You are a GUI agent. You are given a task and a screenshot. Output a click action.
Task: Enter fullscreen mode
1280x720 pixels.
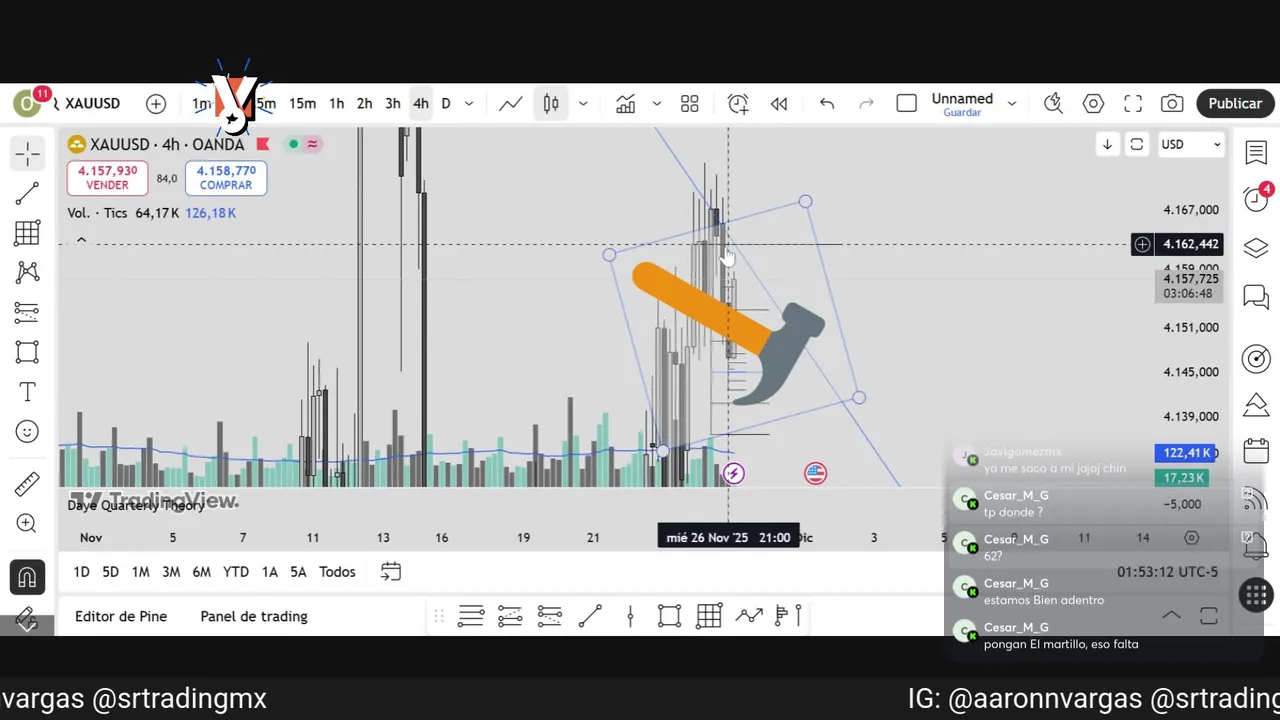[1133, 103]
